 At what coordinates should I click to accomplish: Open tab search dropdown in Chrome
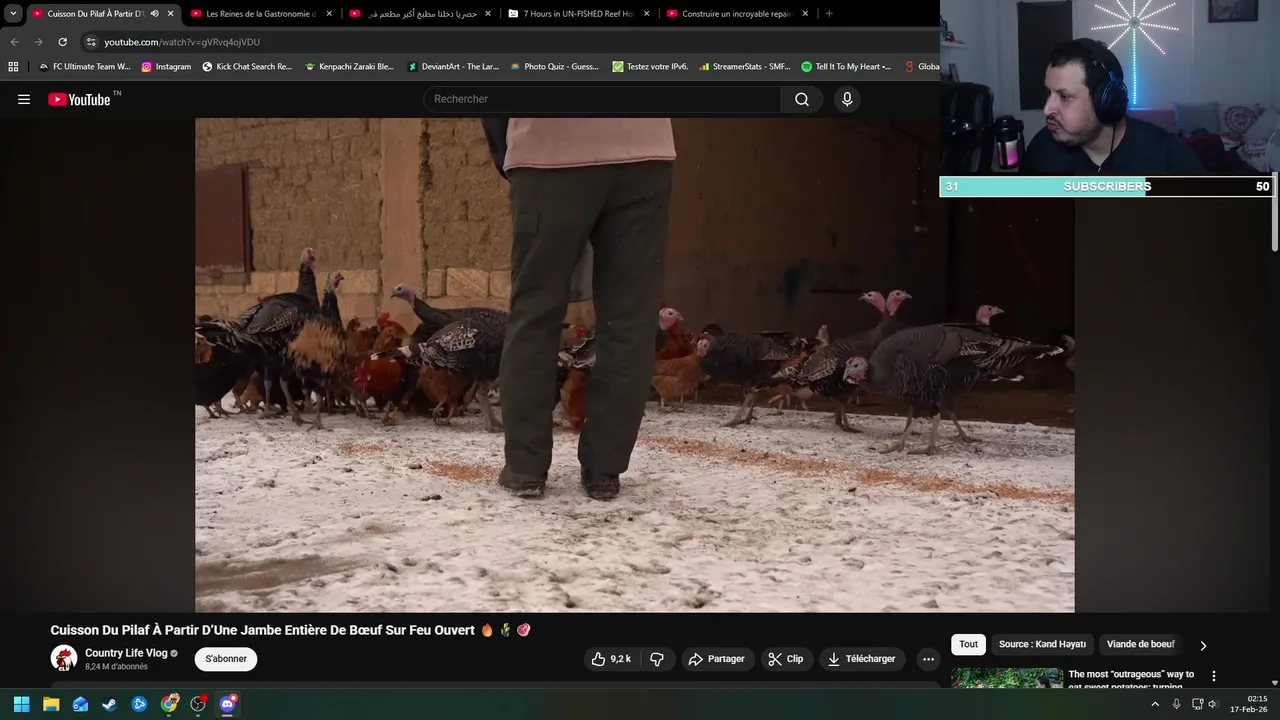(x=13, y=14)
